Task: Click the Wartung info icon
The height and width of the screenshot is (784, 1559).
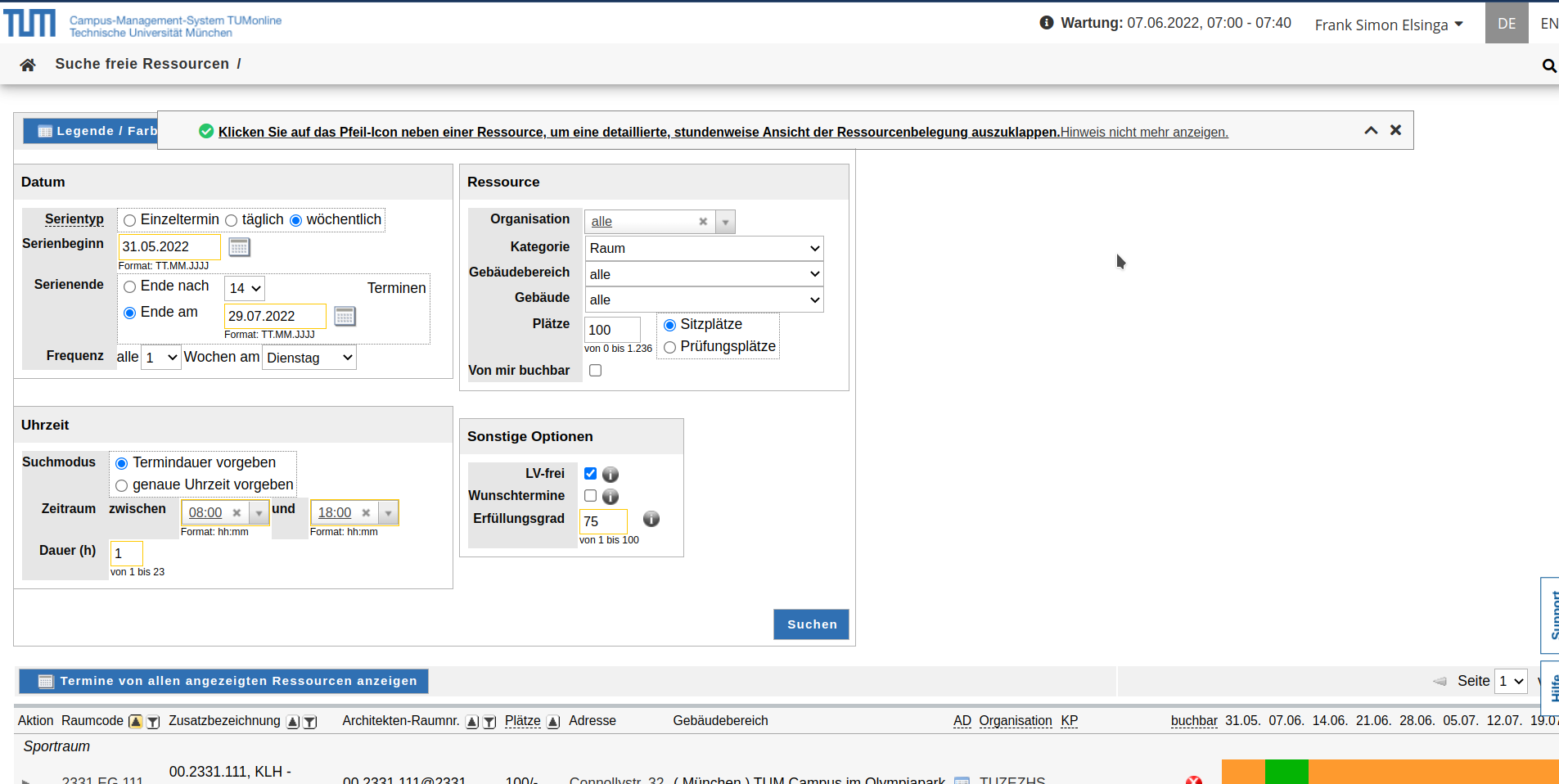Action: click(x=1046, y=23)
